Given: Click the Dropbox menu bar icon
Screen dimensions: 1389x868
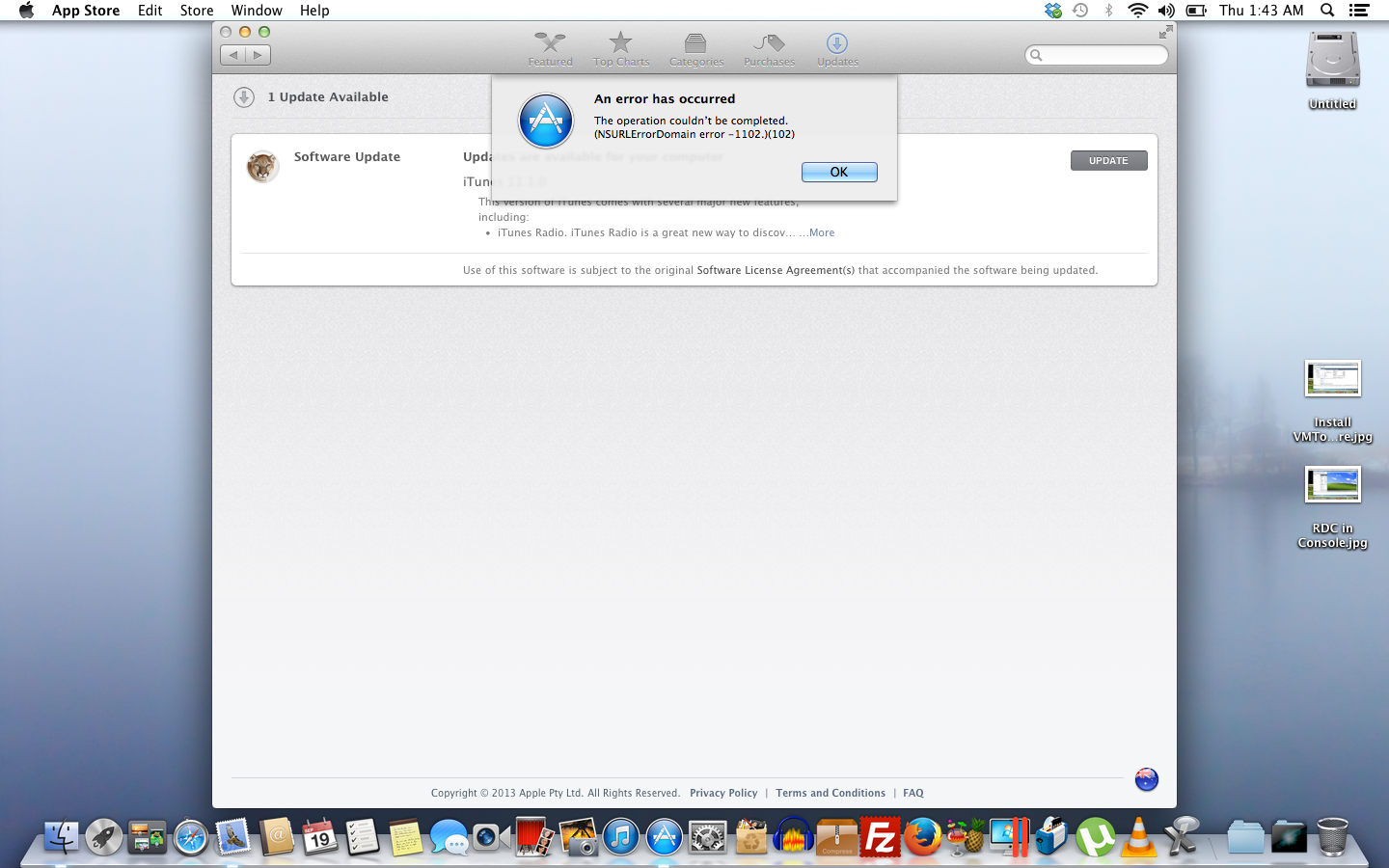Looking at the screenshot, I should coord(1052,11).
